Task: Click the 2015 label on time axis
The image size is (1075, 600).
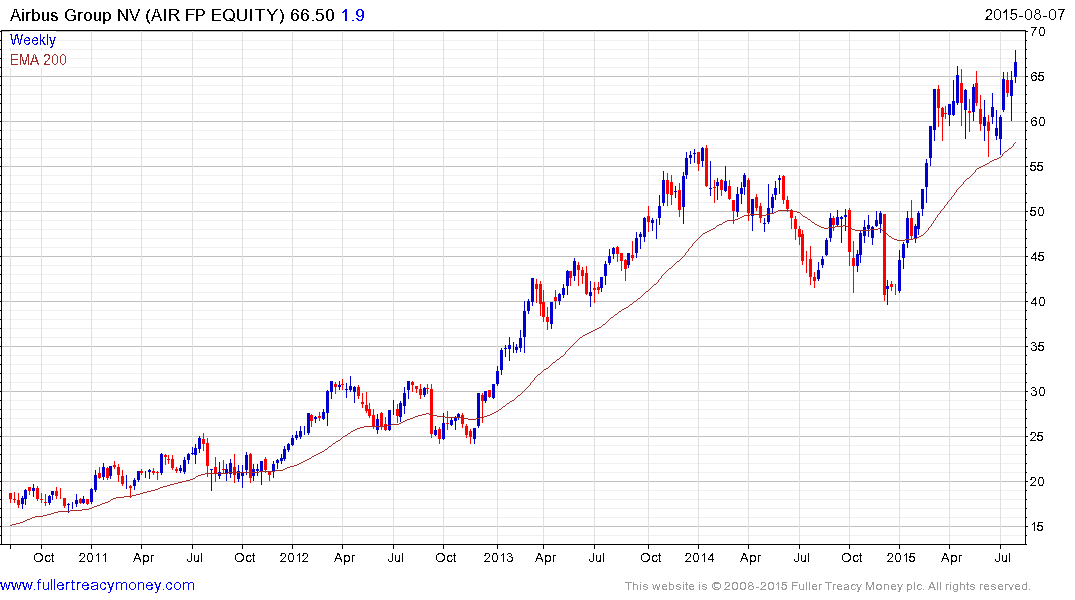Action: pyautogui.click(x=901, y=557)
